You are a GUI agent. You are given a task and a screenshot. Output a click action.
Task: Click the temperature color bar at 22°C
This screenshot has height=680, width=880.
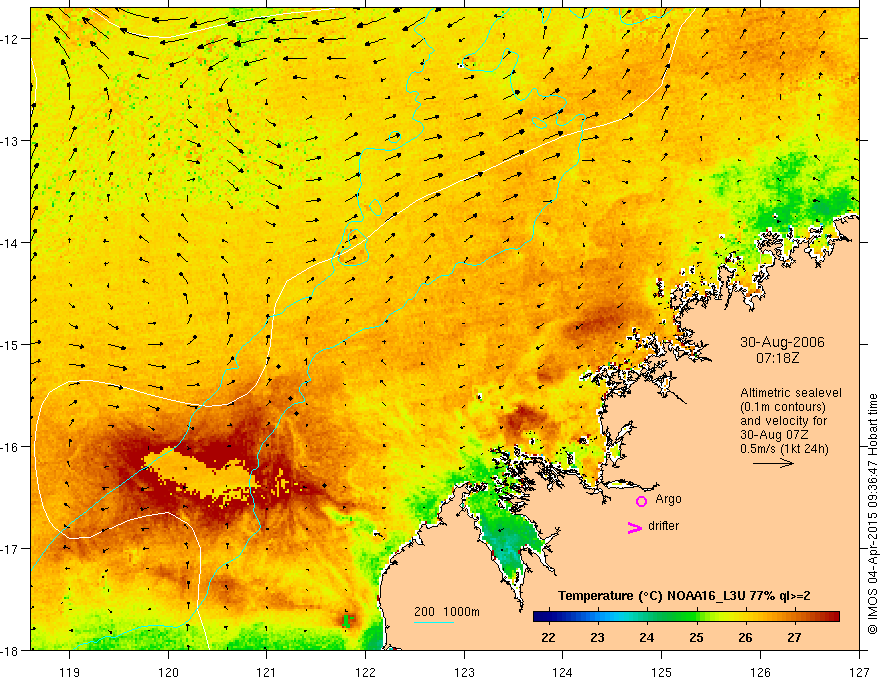[549, 617]
